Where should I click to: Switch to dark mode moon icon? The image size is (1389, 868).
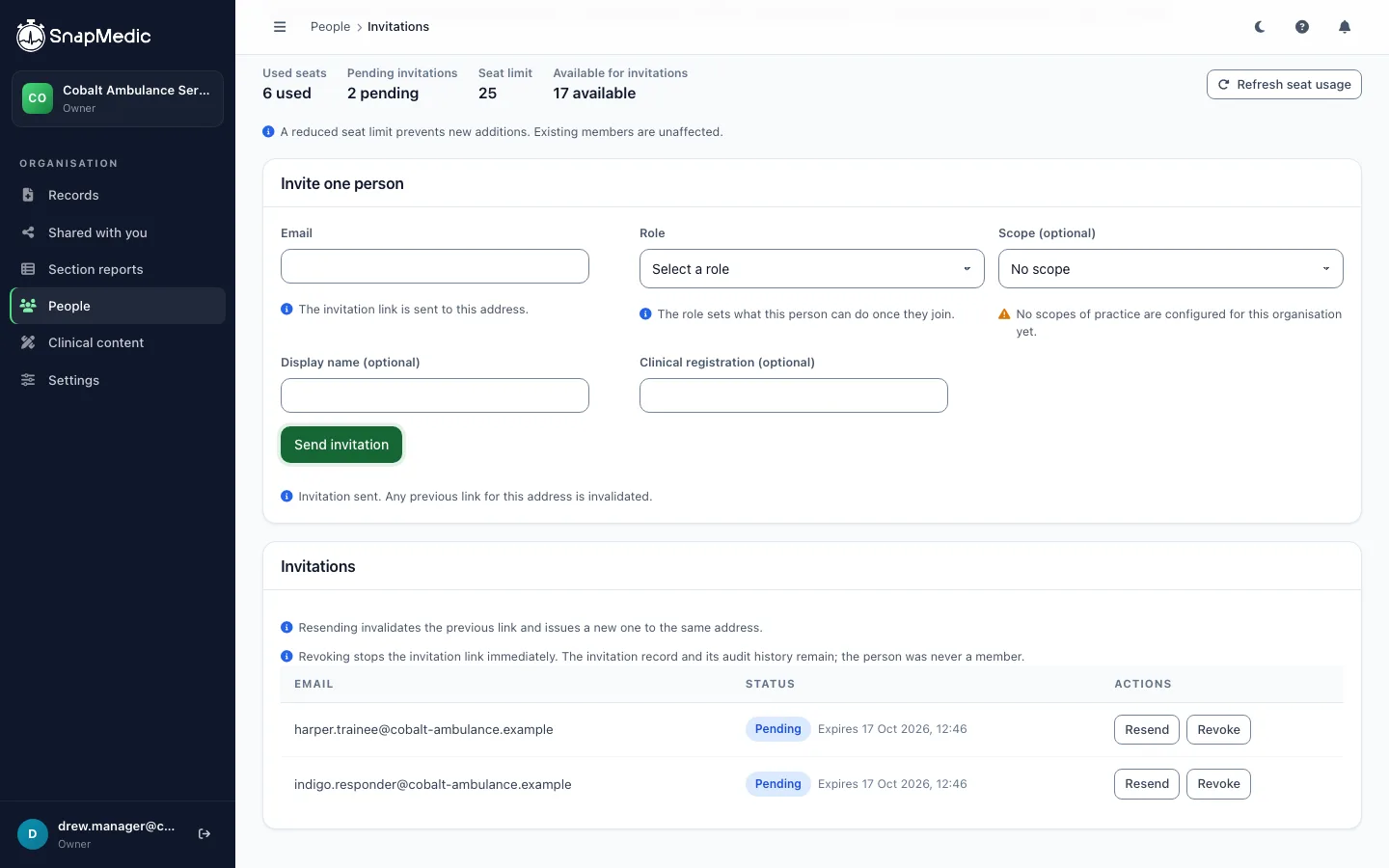1260,27
